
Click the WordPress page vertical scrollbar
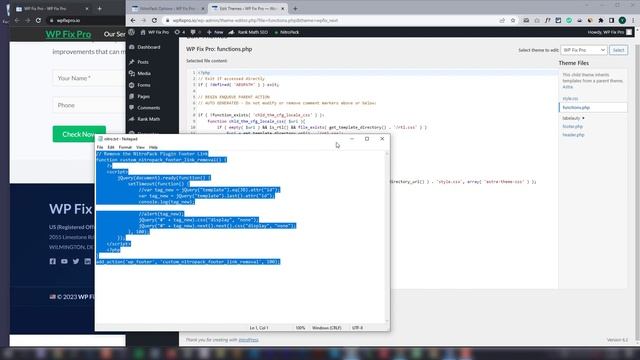(x=637, y=188)
